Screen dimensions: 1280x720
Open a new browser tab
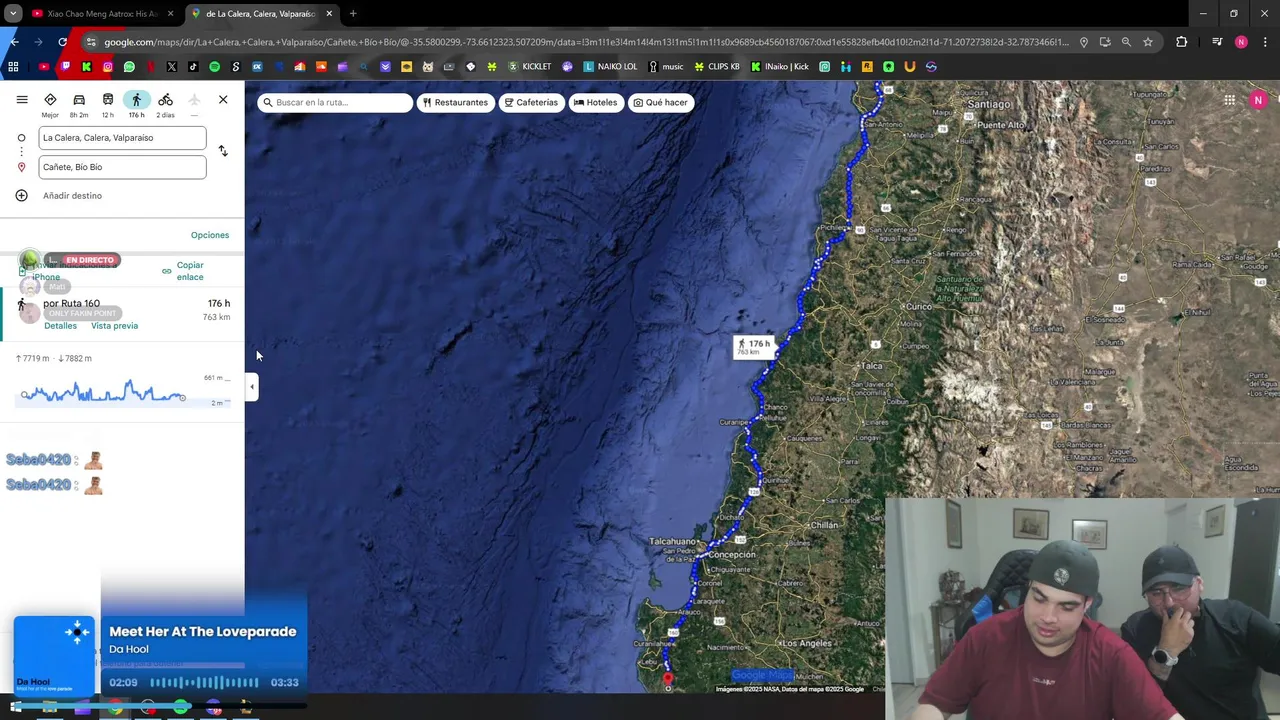353,14
